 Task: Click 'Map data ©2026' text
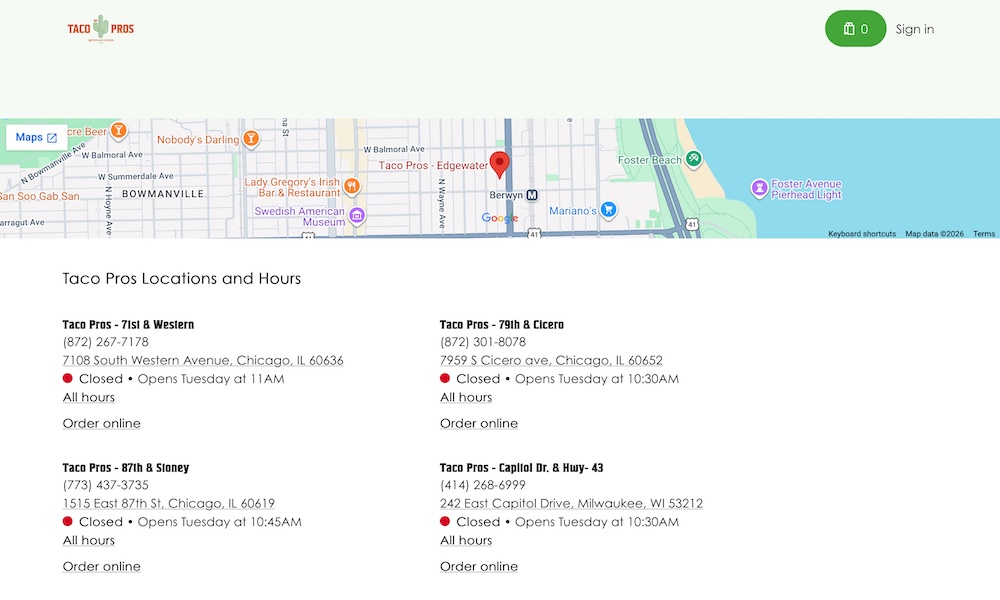coord(934,234)
